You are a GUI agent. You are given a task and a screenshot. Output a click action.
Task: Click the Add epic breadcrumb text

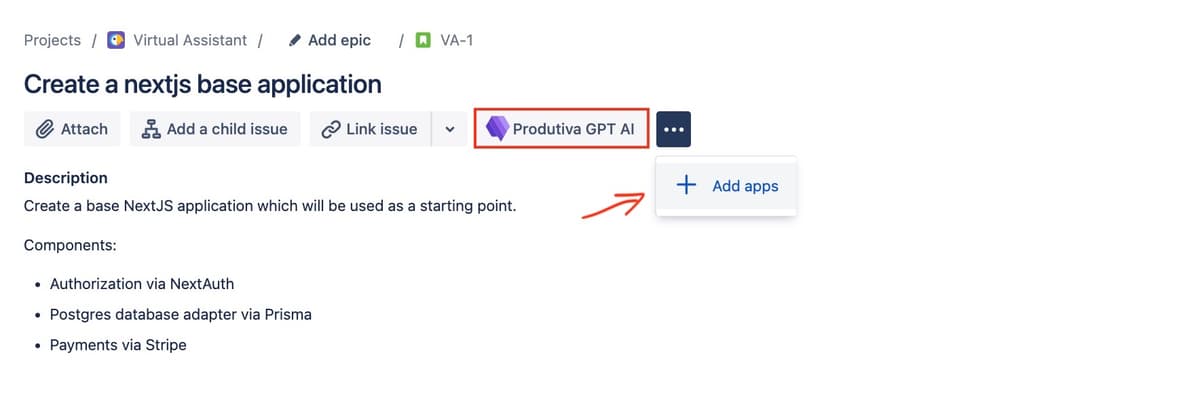coord(339,40)
